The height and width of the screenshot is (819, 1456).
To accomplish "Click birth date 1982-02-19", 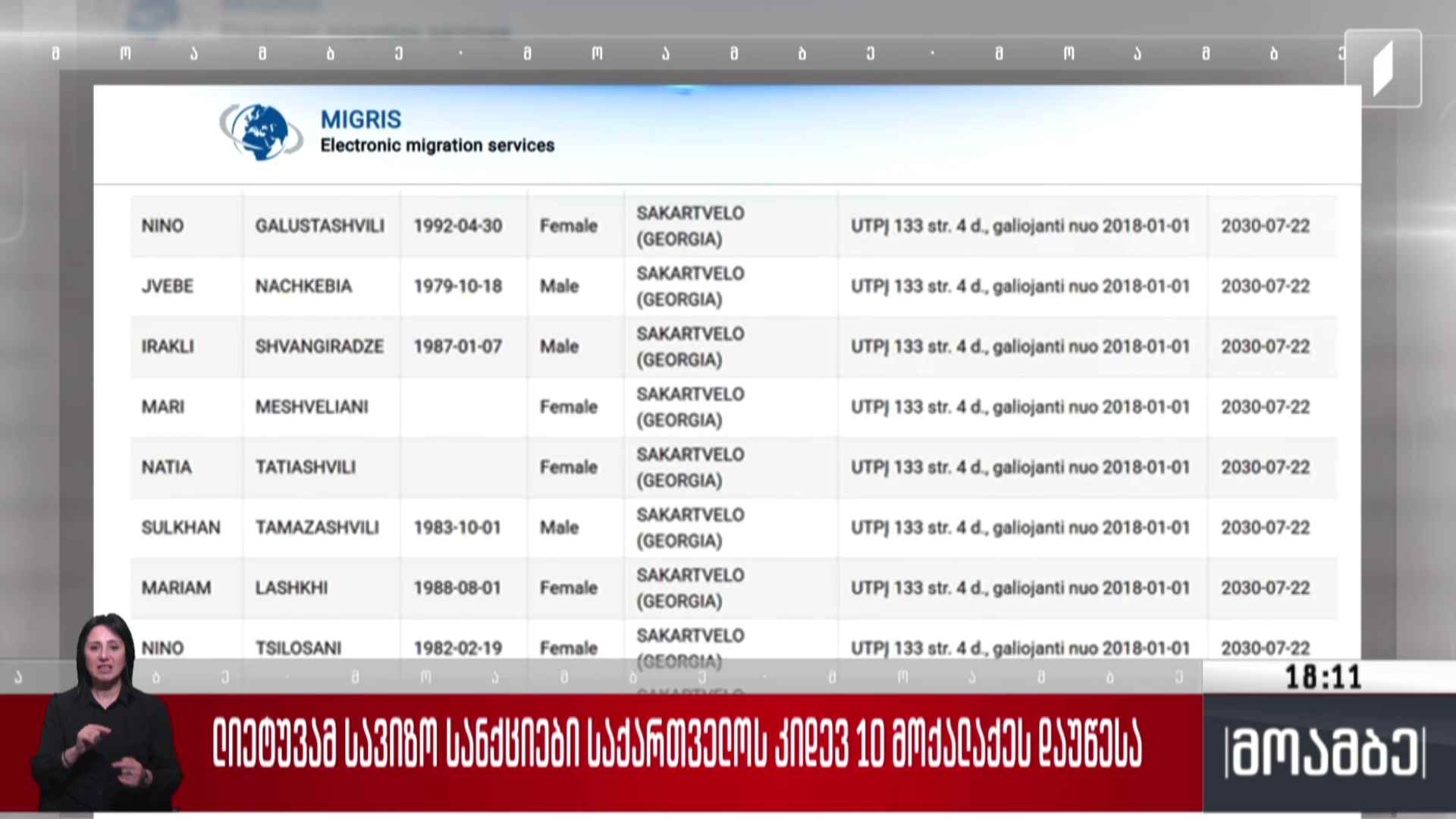I will click(457, 648).
